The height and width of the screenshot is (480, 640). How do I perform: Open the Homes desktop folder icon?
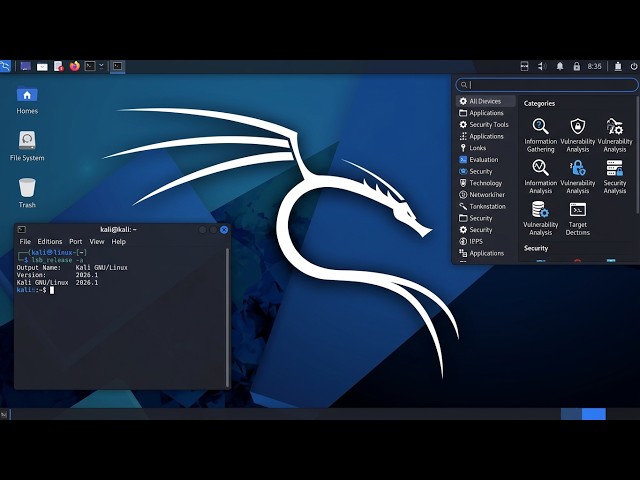(27, 101)
